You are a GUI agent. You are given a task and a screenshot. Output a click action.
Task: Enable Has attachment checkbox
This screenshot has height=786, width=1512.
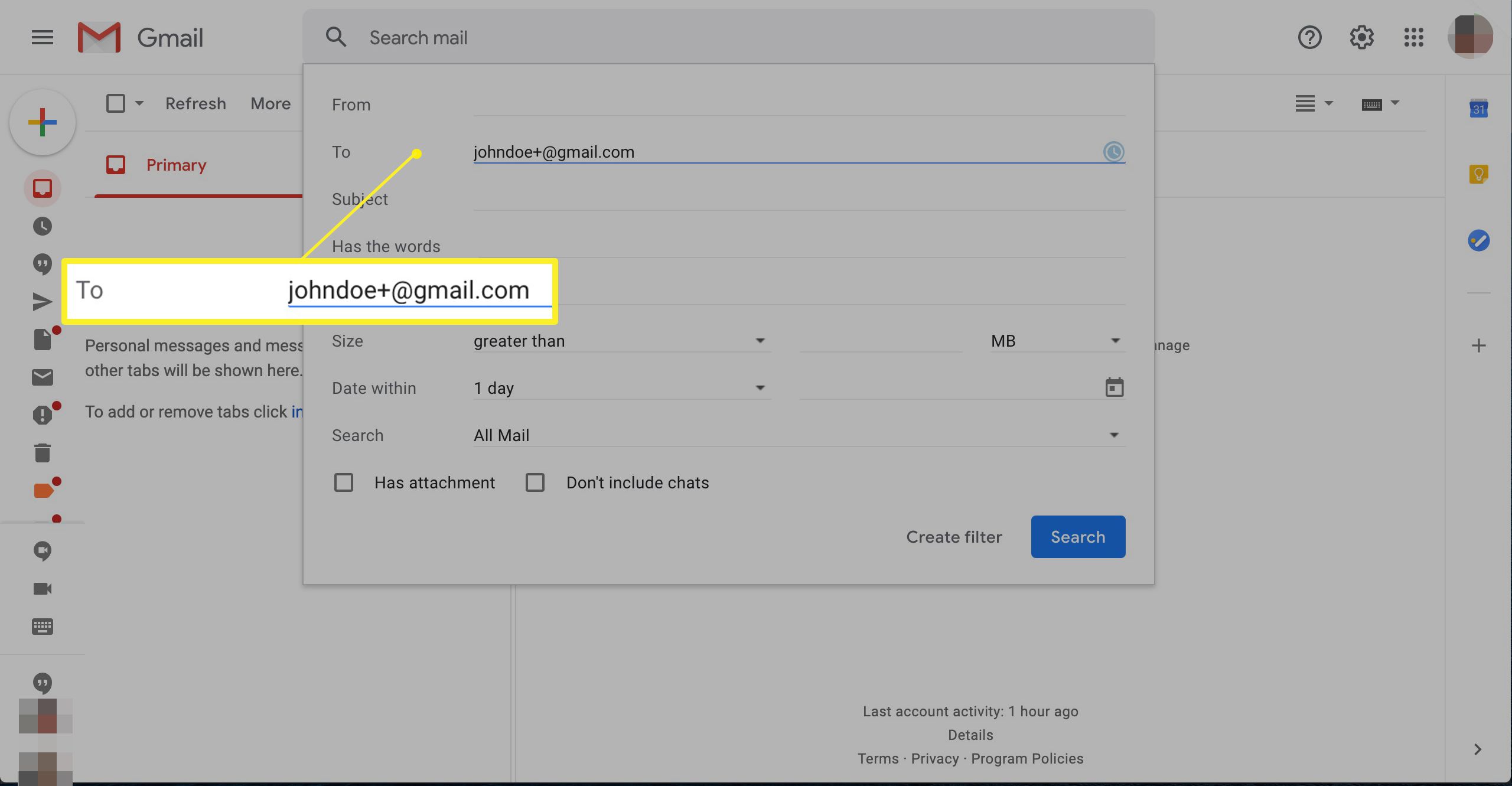343,482
